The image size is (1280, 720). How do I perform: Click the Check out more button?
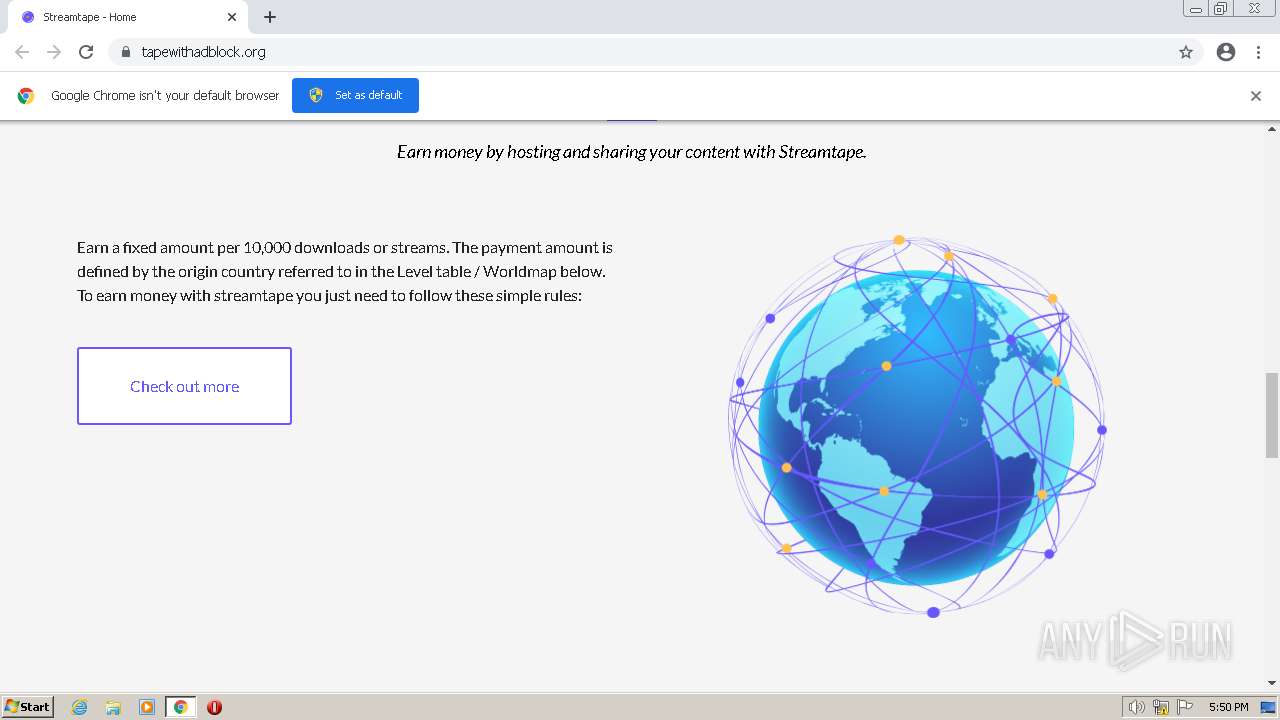coord(184,386)
